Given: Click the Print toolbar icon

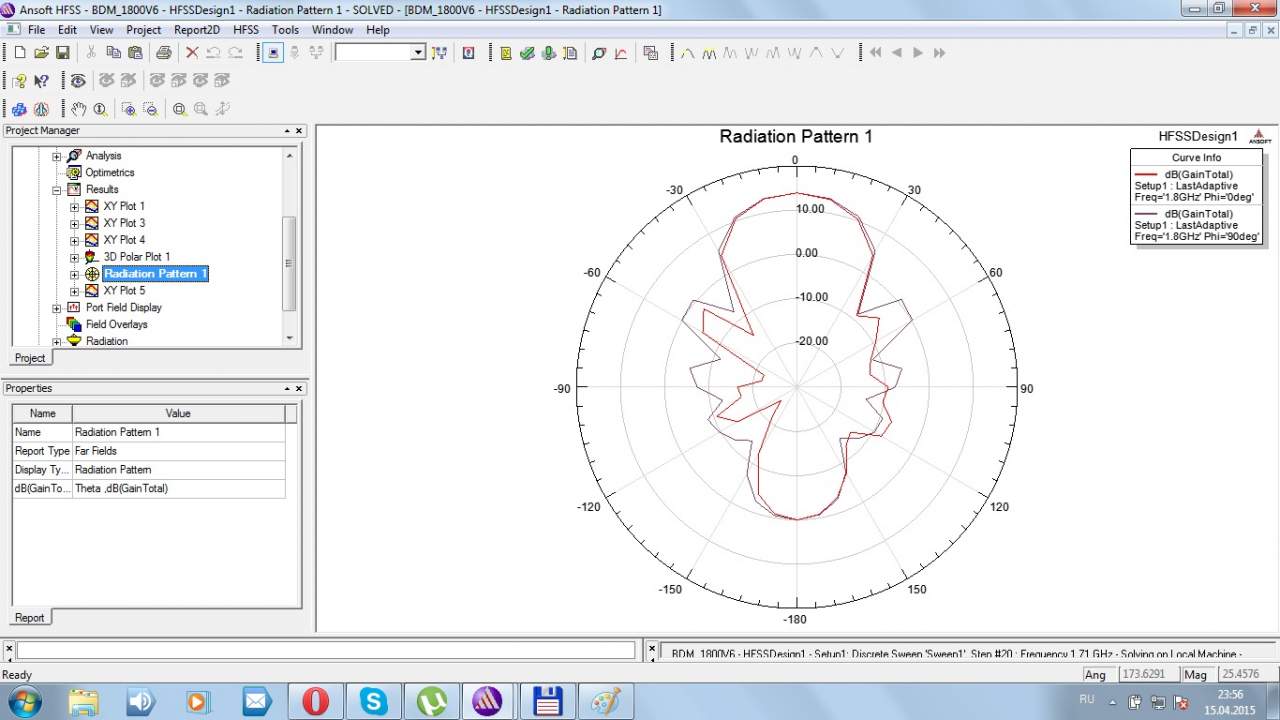Looking at the screenshot, I should pos(163,53).
